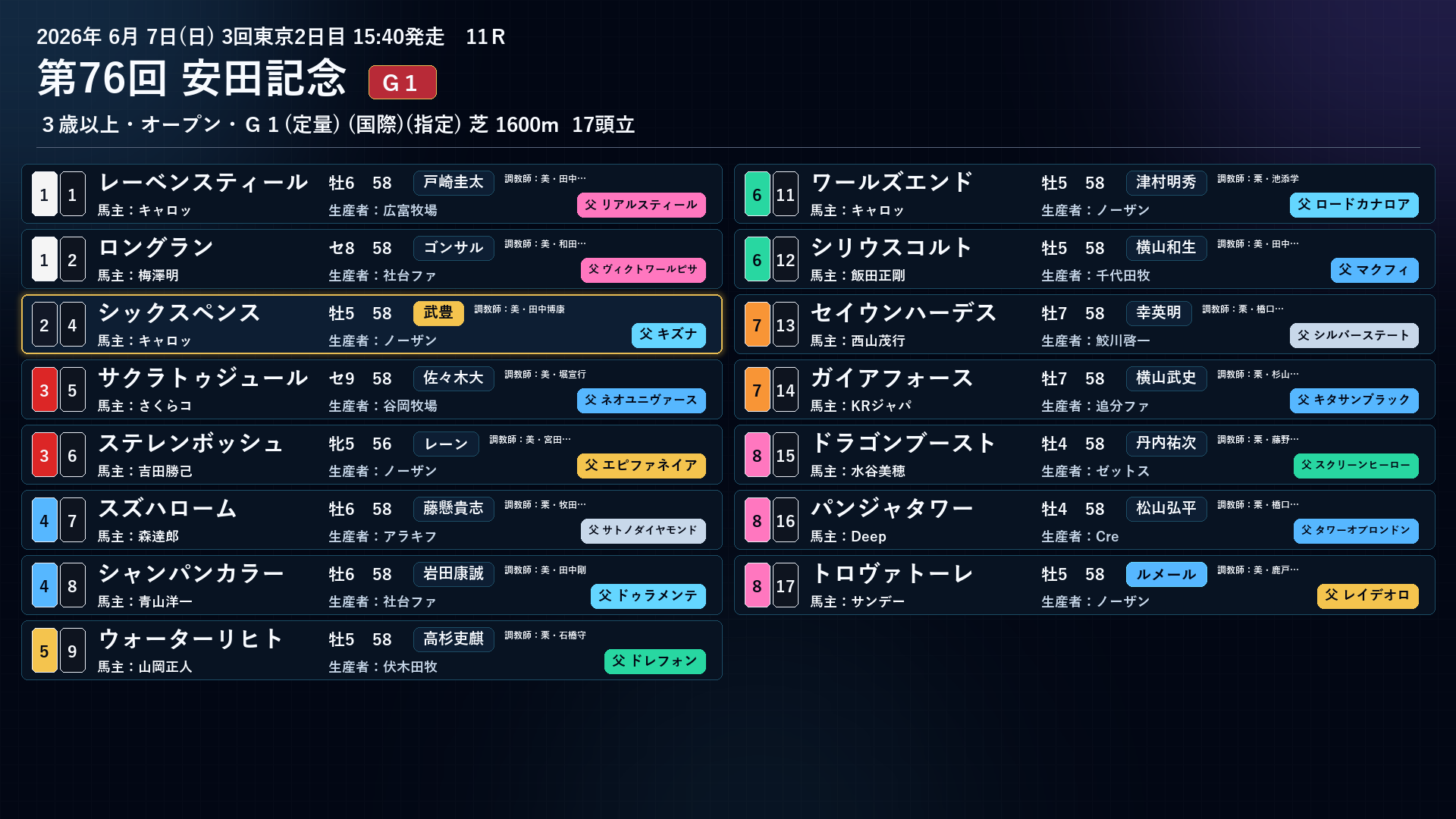Select horse レーベンスティール
The image size is (1456, 819).
(x=203, y=183)
